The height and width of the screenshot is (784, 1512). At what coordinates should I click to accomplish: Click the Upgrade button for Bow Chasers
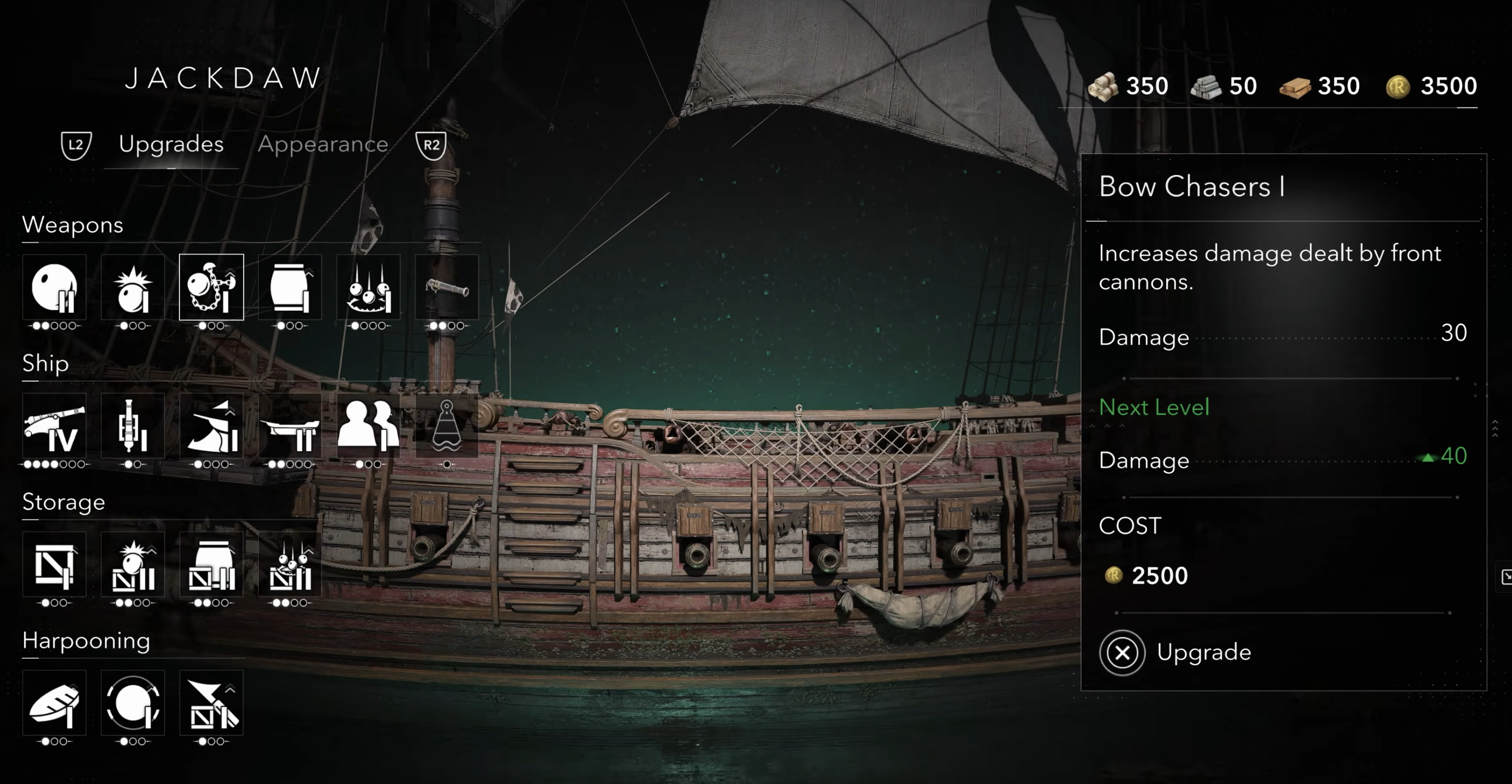coord(1175,653)
